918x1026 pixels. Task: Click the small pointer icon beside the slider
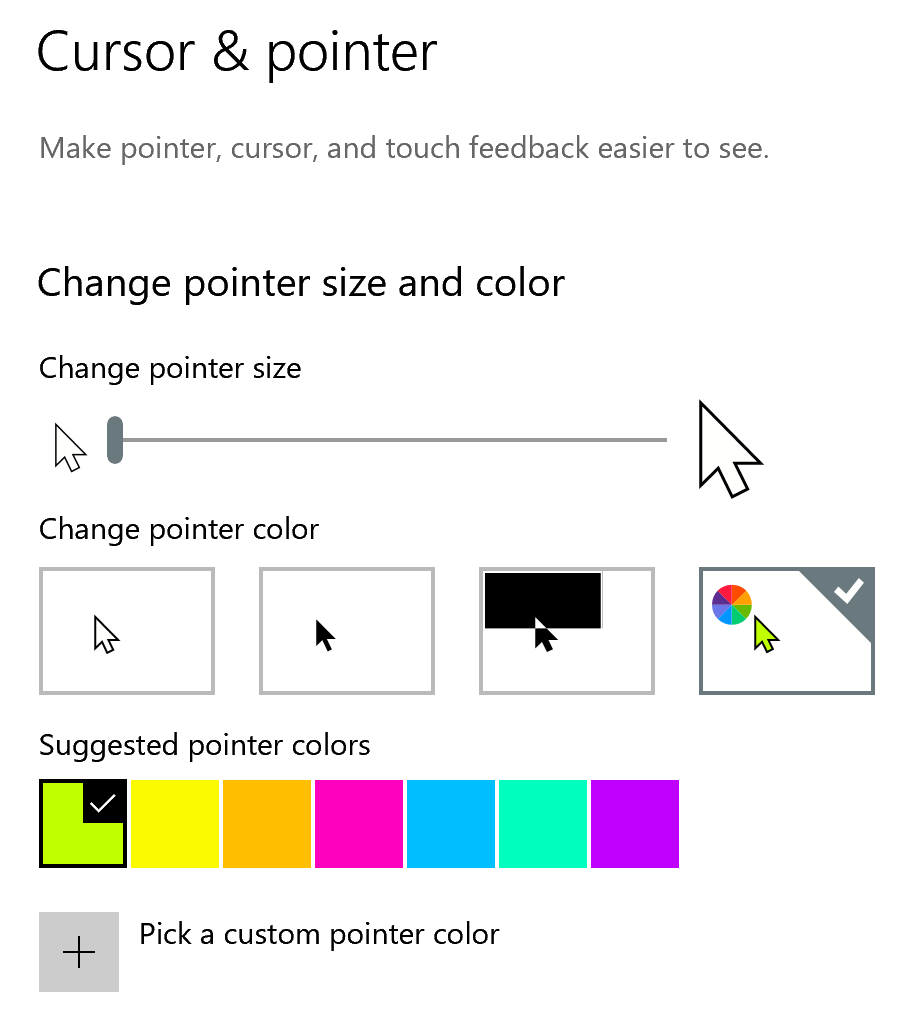[x=70, y=446]
